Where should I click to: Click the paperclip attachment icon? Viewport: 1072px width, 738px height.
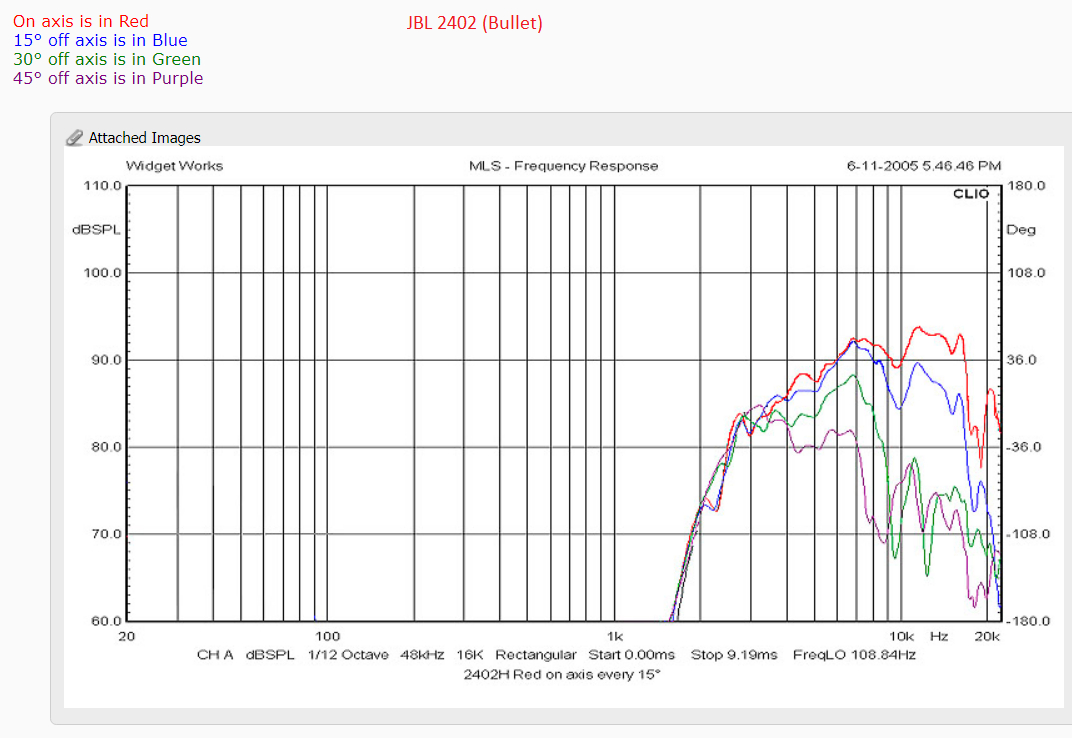(75, 137)
